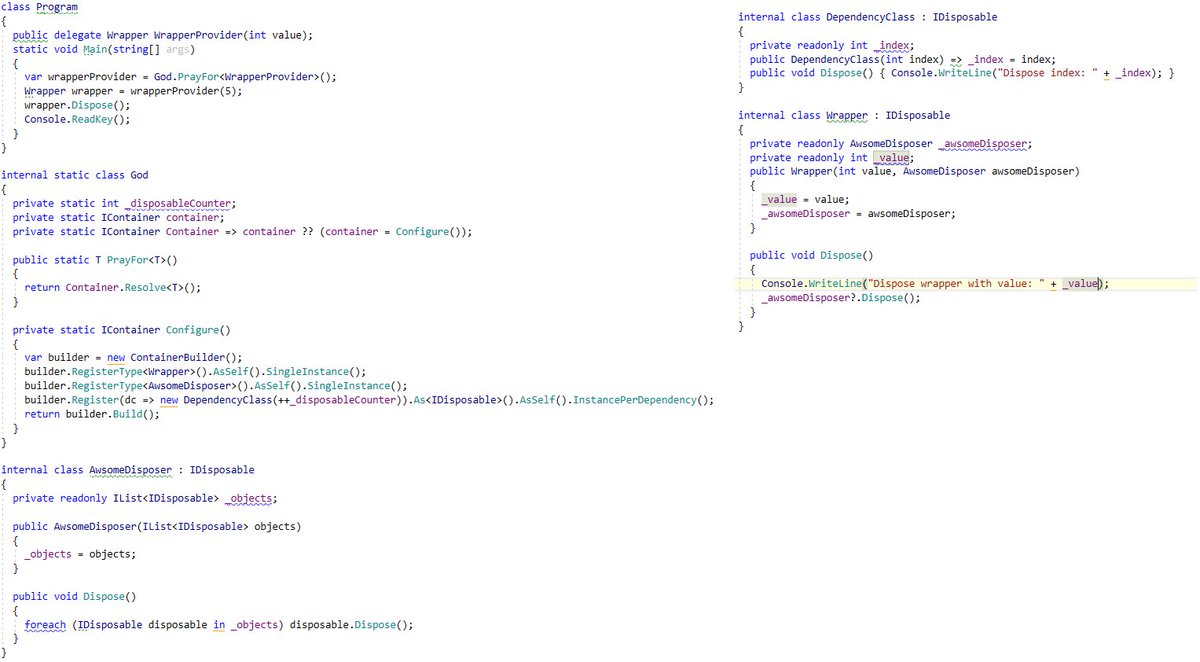
Task: Click the 'private readonly int _value;' line
Action: 832,157
